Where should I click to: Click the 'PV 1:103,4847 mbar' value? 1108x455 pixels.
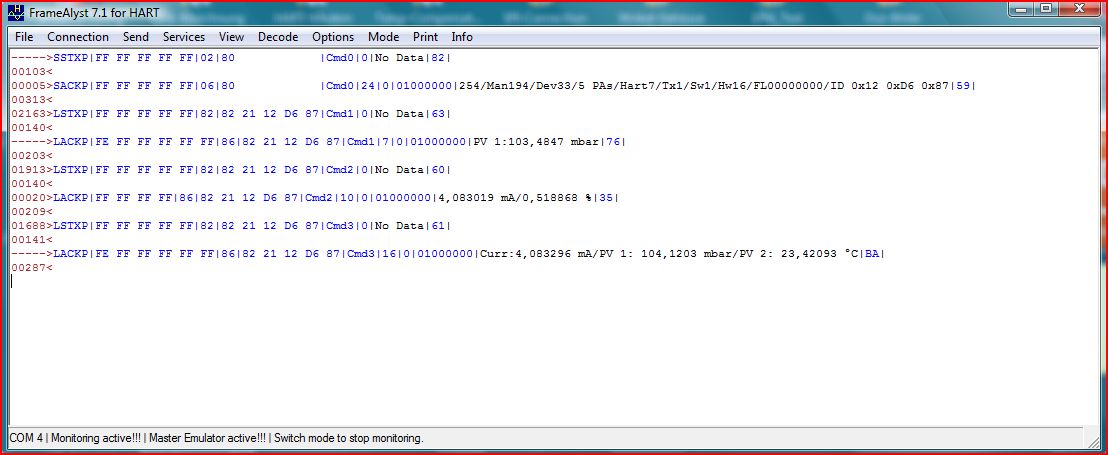(536, 142)
